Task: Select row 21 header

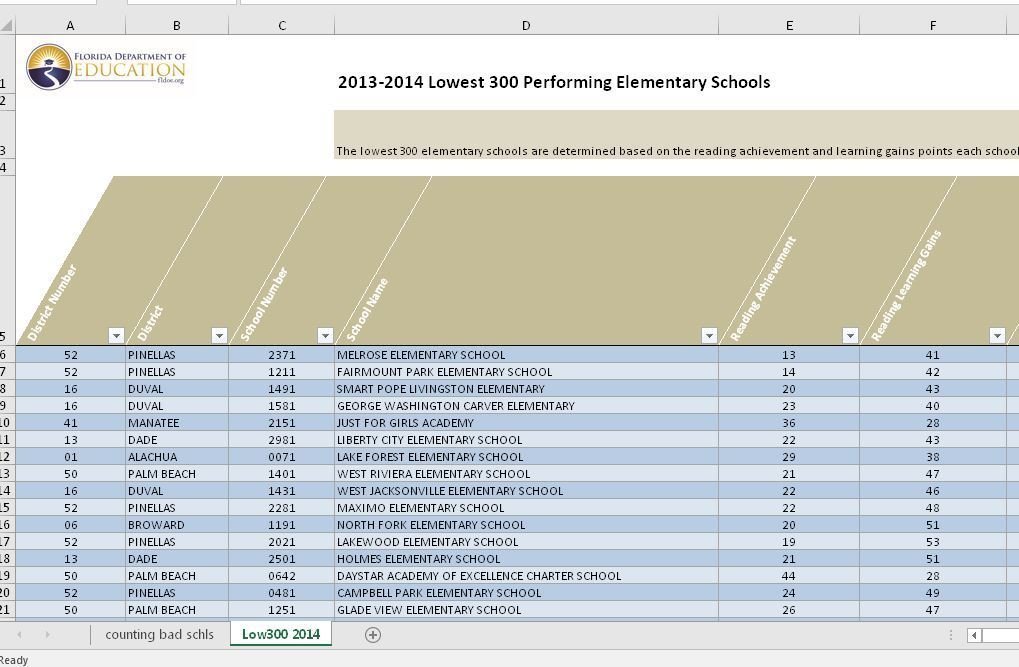Action: click(7, 609)
